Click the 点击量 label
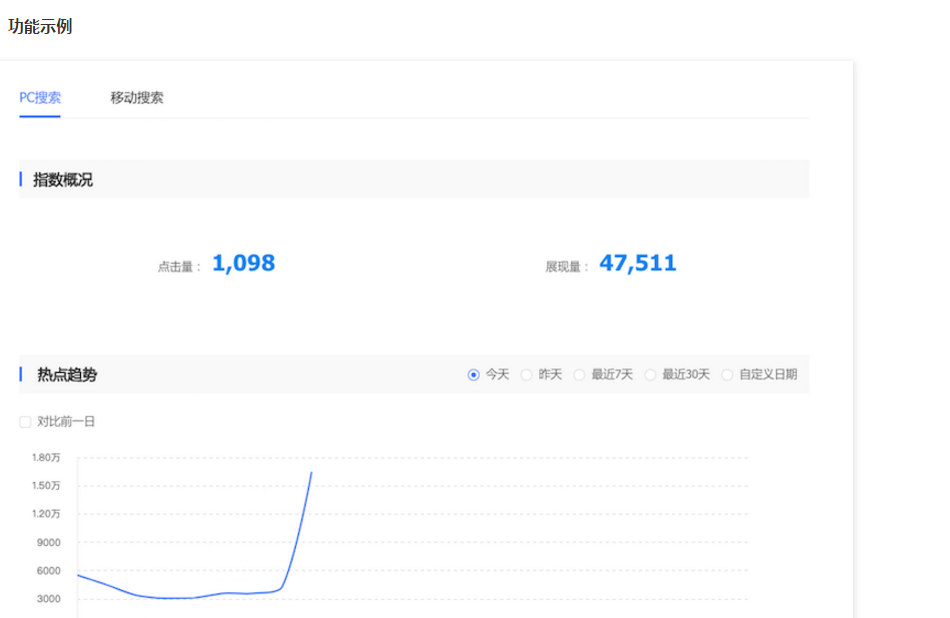 pyautogui.click(x=178, y=267)
